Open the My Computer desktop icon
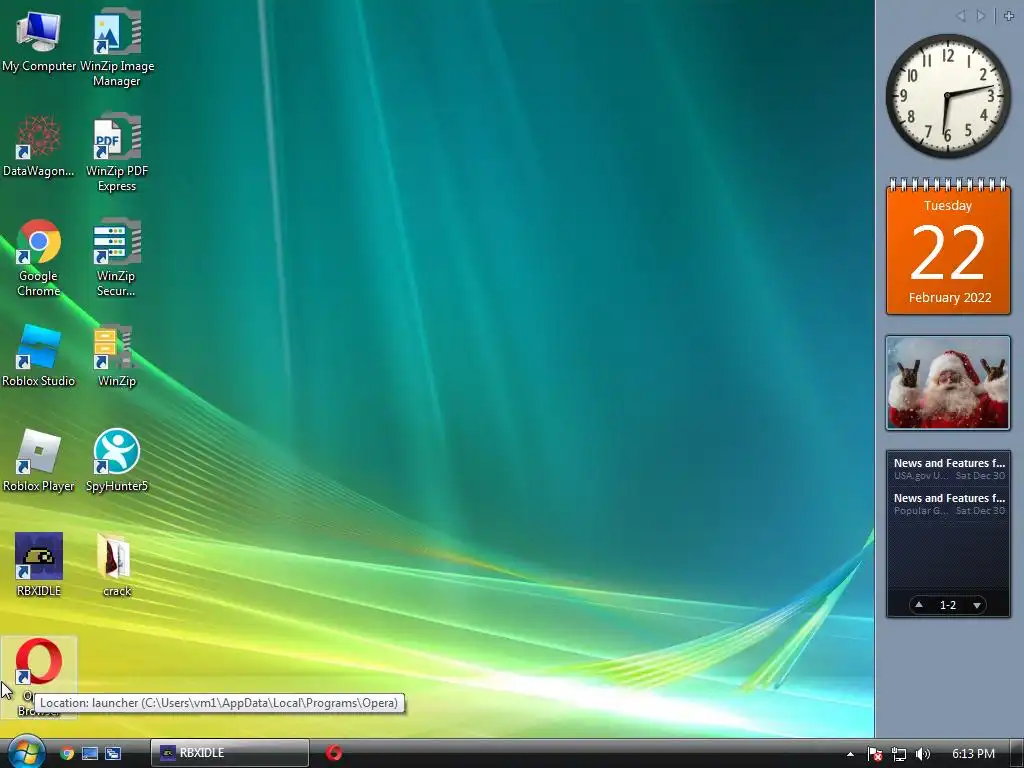 (x=39, y=40)
